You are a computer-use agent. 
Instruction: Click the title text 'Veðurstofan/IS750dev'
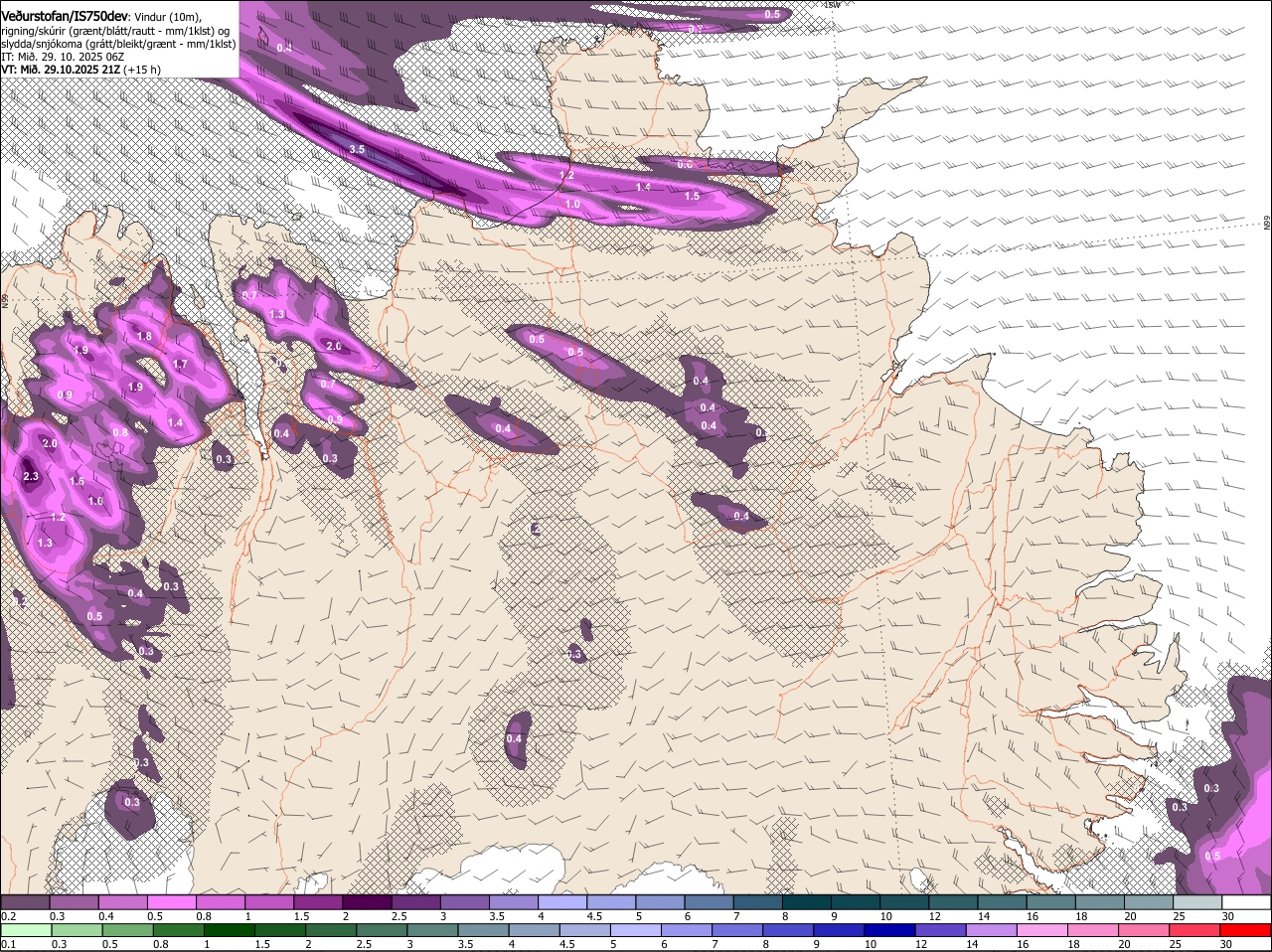(x=66, y=16)
